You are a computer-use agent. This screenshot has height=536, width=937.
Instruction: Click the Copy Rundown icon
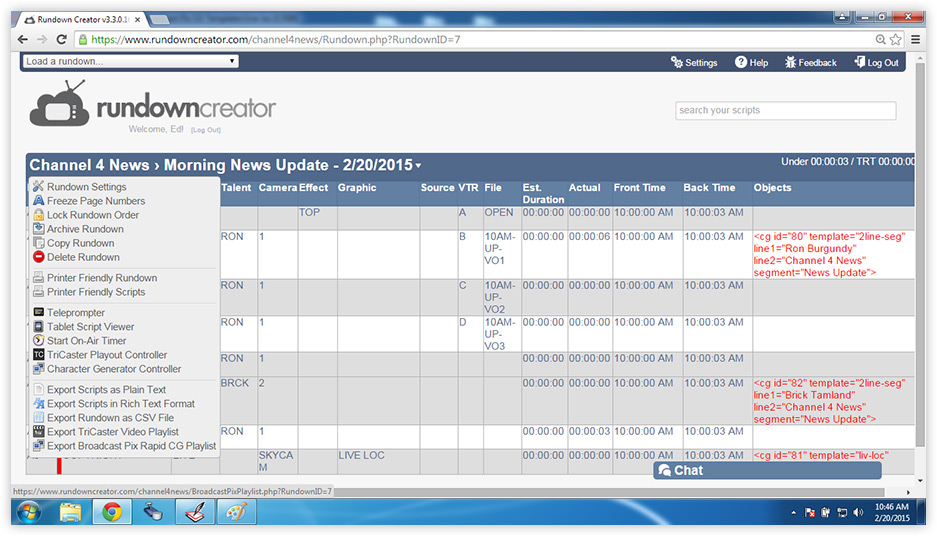pyautogui.click(x=38, y=243)
